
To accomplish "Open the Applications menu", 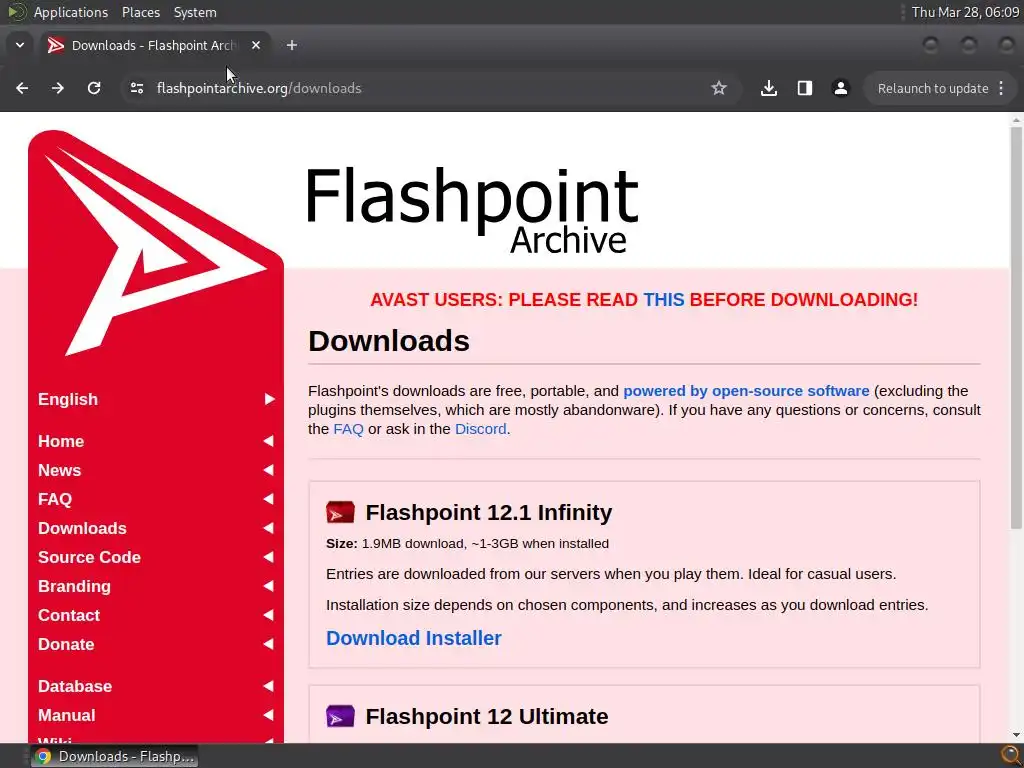I will click(x=71, y=12).
